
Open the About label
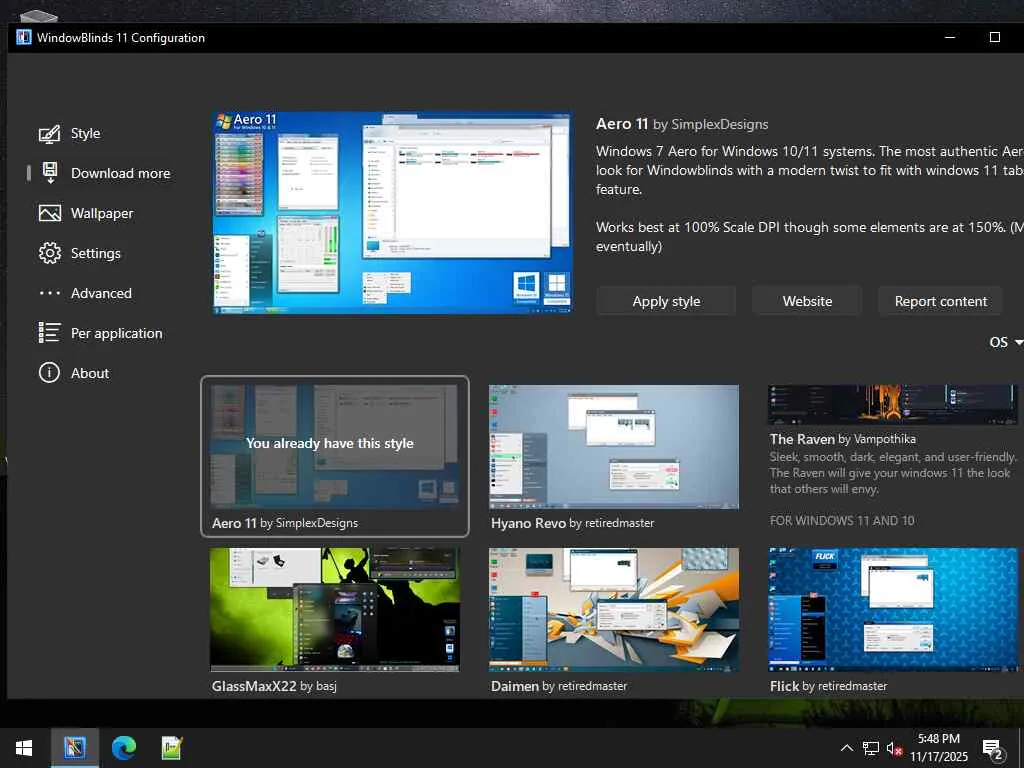[90, 373]
